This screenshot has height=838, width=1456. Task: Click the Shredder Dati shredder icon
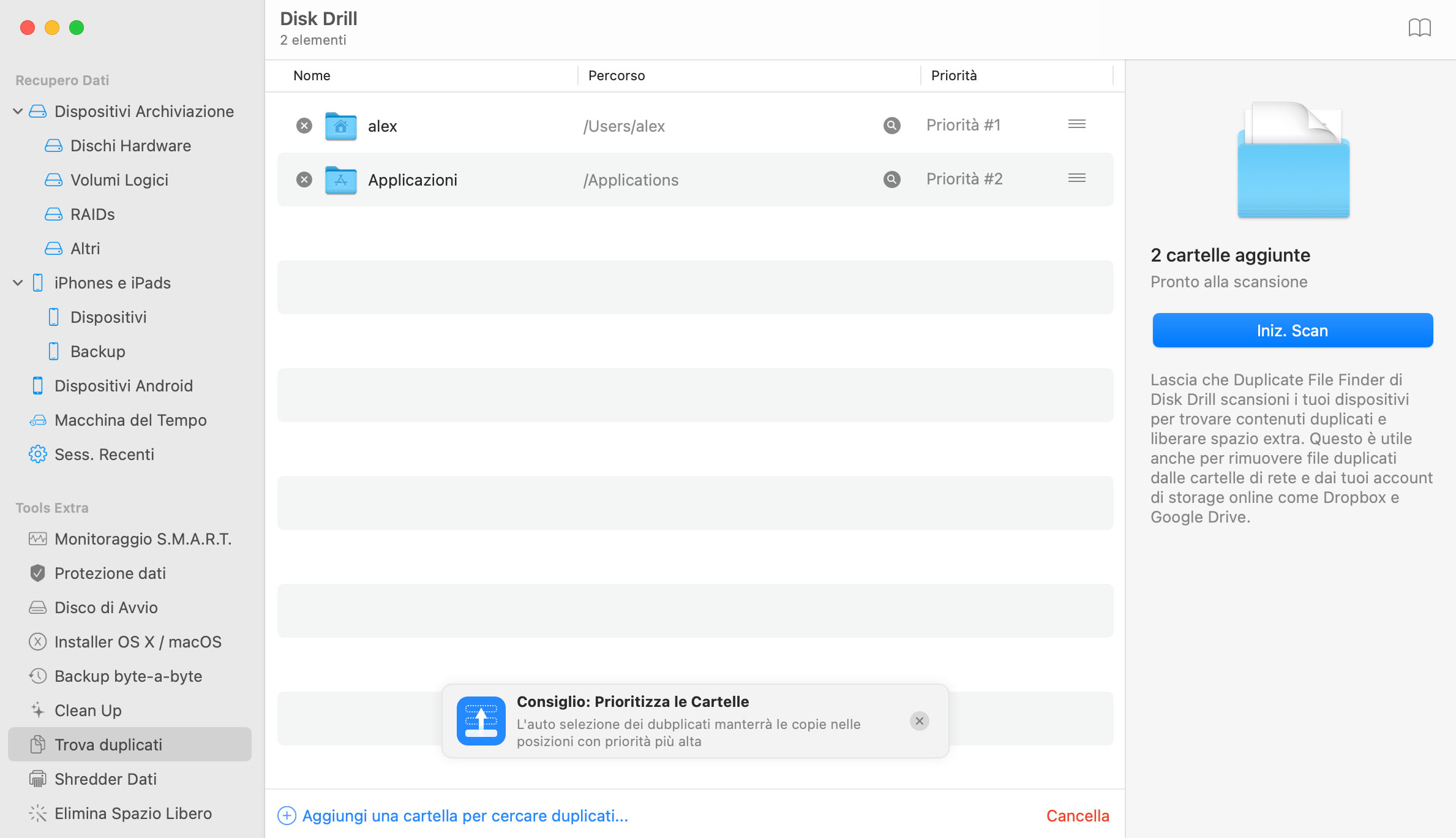coord(38,779)
